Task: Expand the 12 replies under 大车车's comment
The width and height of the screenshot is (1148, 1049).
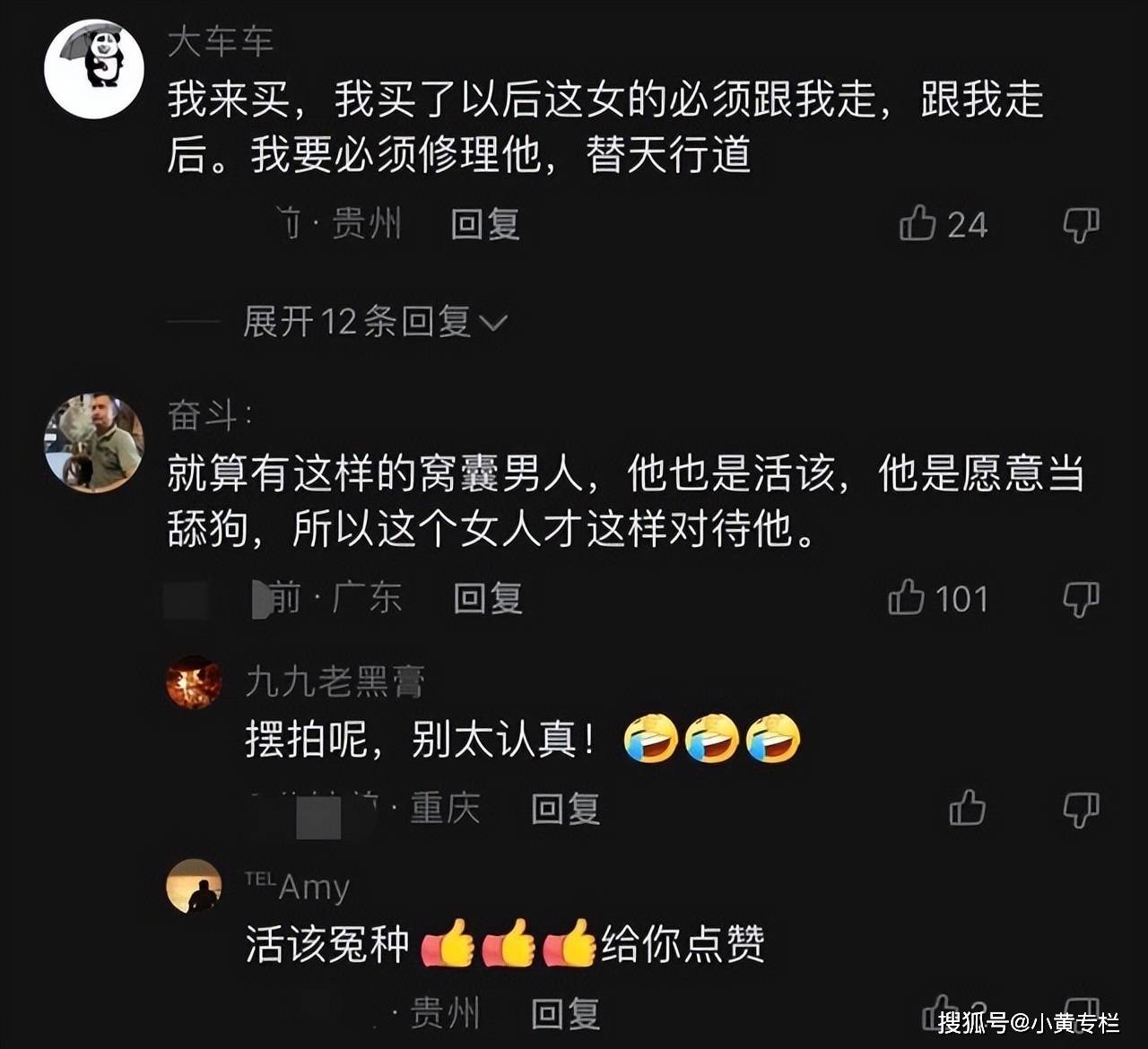Action: 375,321
